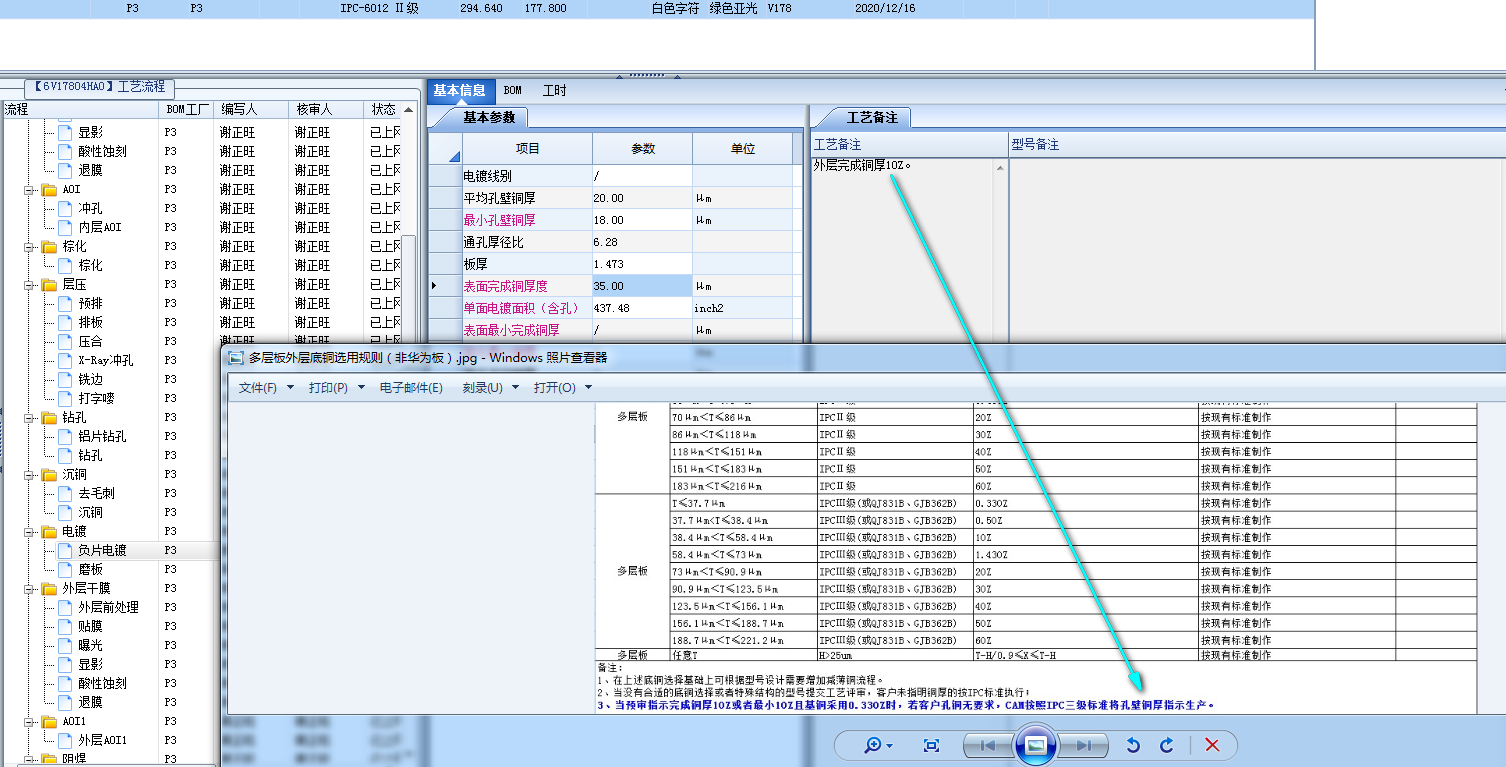Image resolution: width=1506 pixels, height=767 pixels.
Task: Select 外层AOI1 process step
Action: click(103, 740)
